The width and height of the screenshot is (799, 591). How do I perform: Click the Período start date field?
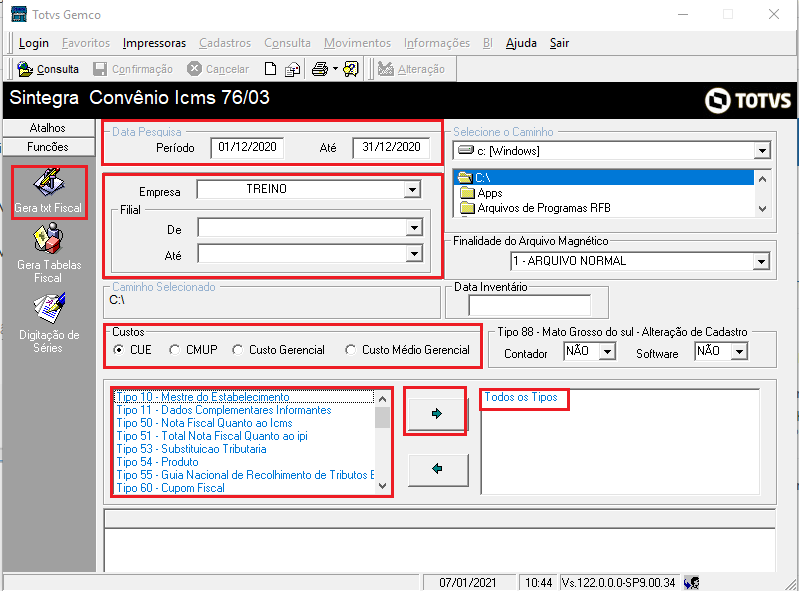pyautogui.click(x=247, y=147)
